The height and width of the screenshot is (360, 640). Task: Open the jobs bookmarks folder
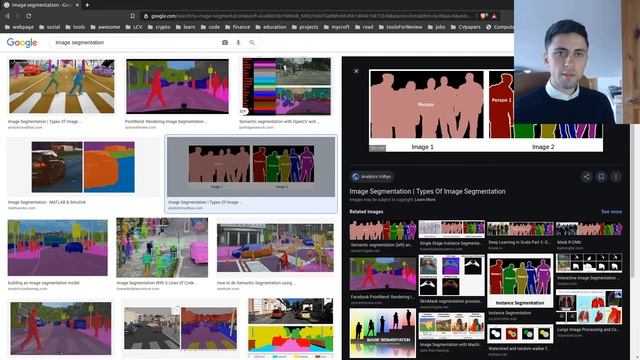coord(436,27)
